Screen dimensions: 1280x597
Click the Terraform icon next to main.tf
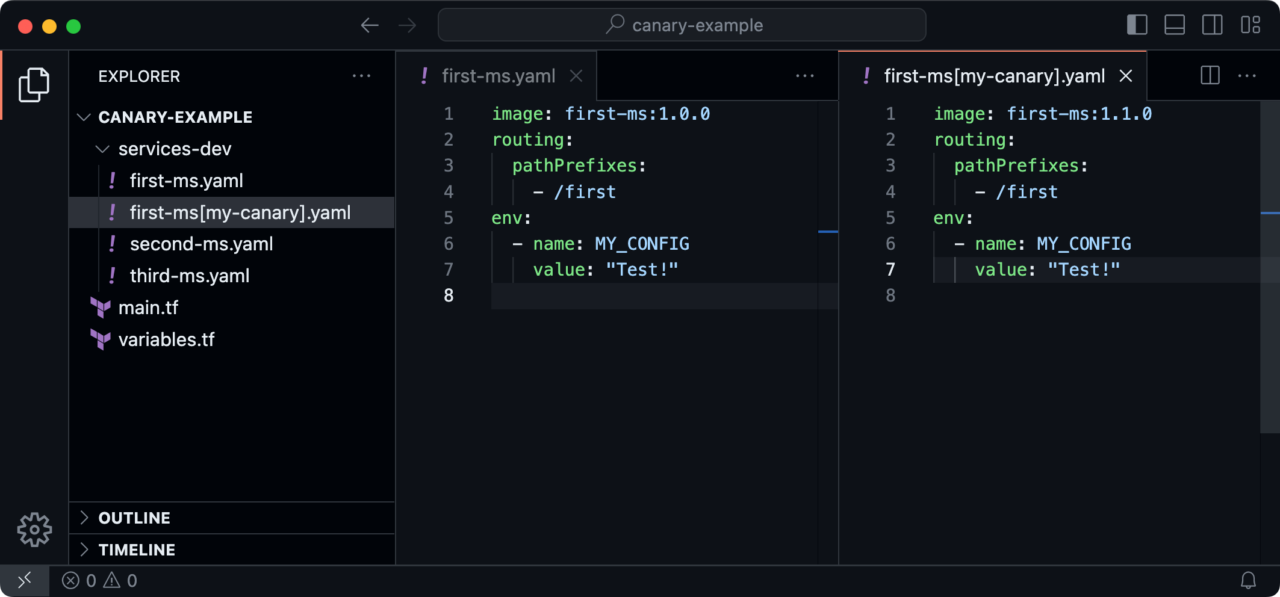click(101, 308)
